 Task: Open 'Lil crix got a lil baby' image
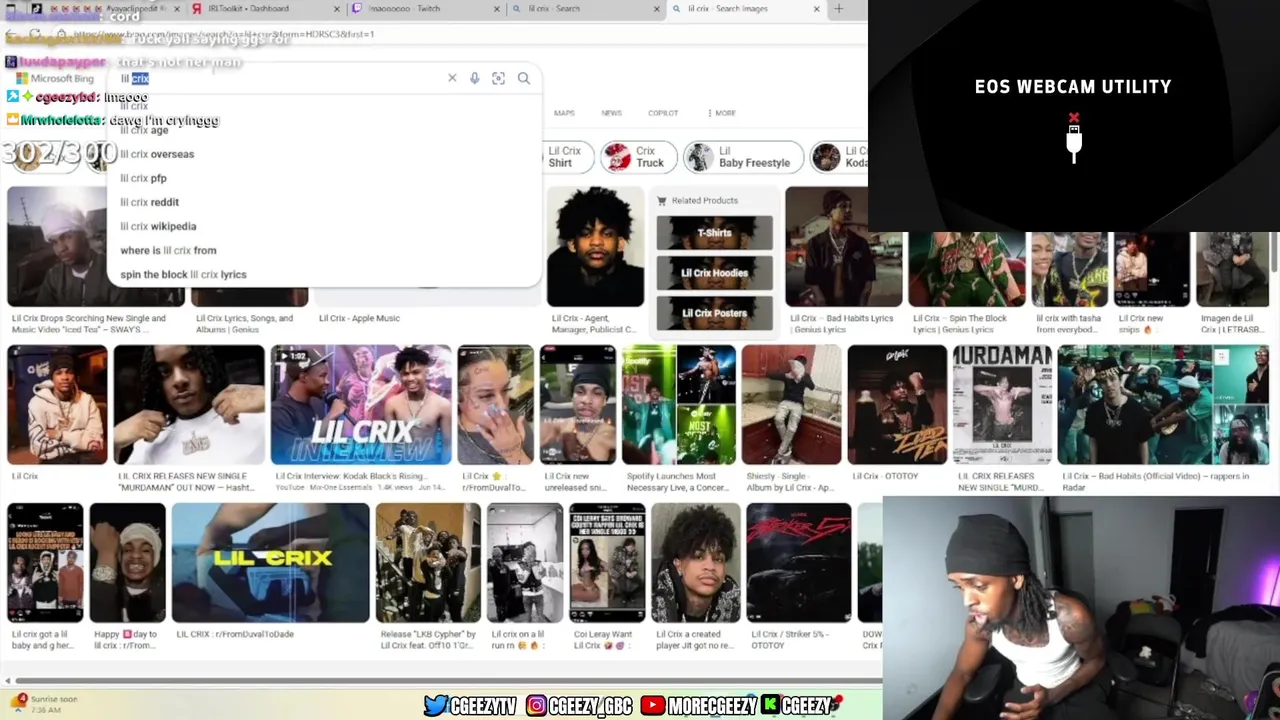(x=45, y=563)
